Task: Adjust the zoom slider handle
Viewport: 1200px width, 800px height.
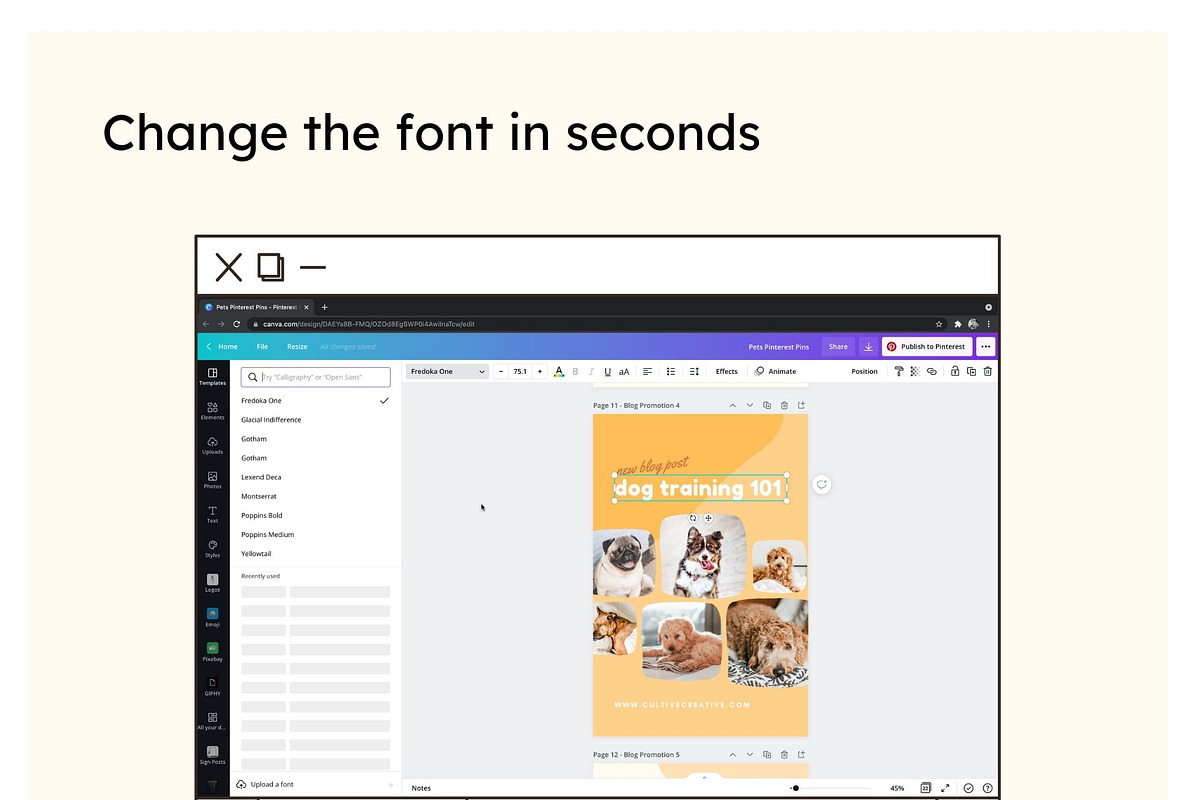Action: (x=795, y=788)
